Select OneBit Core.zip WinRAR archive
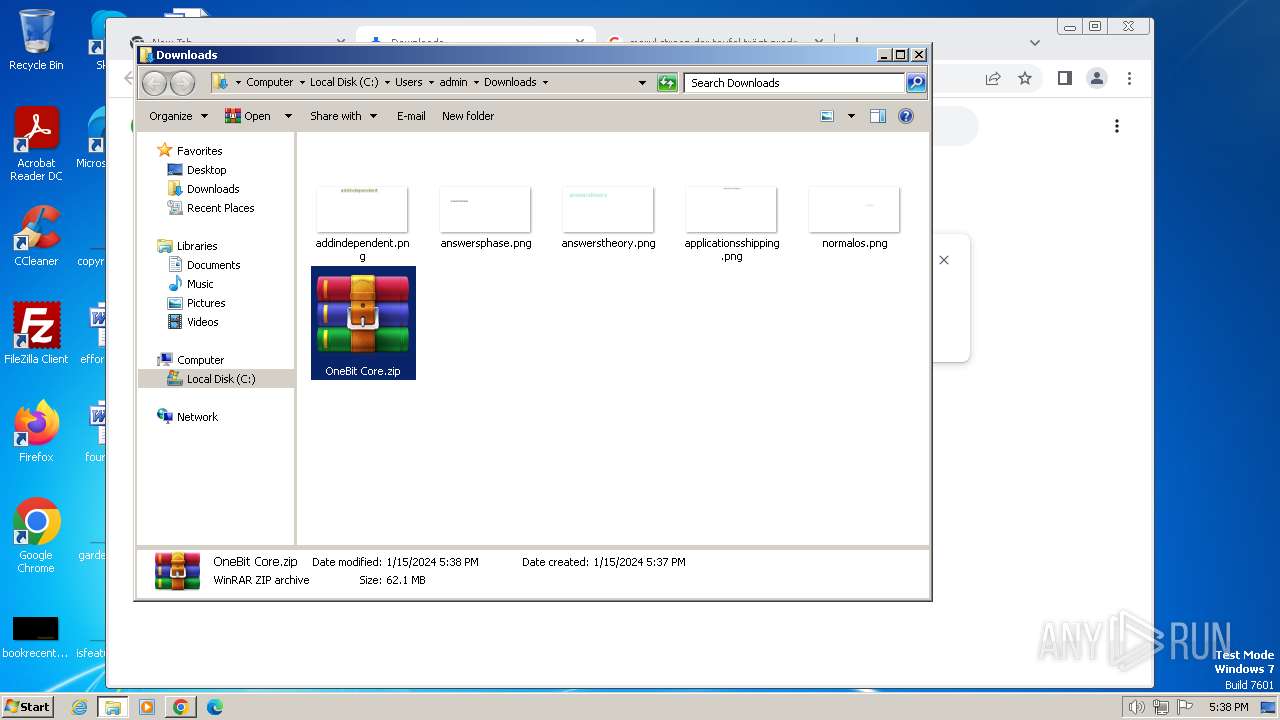Image resolution: width=1280 pixels, height=720 pixels. point(363,323)
